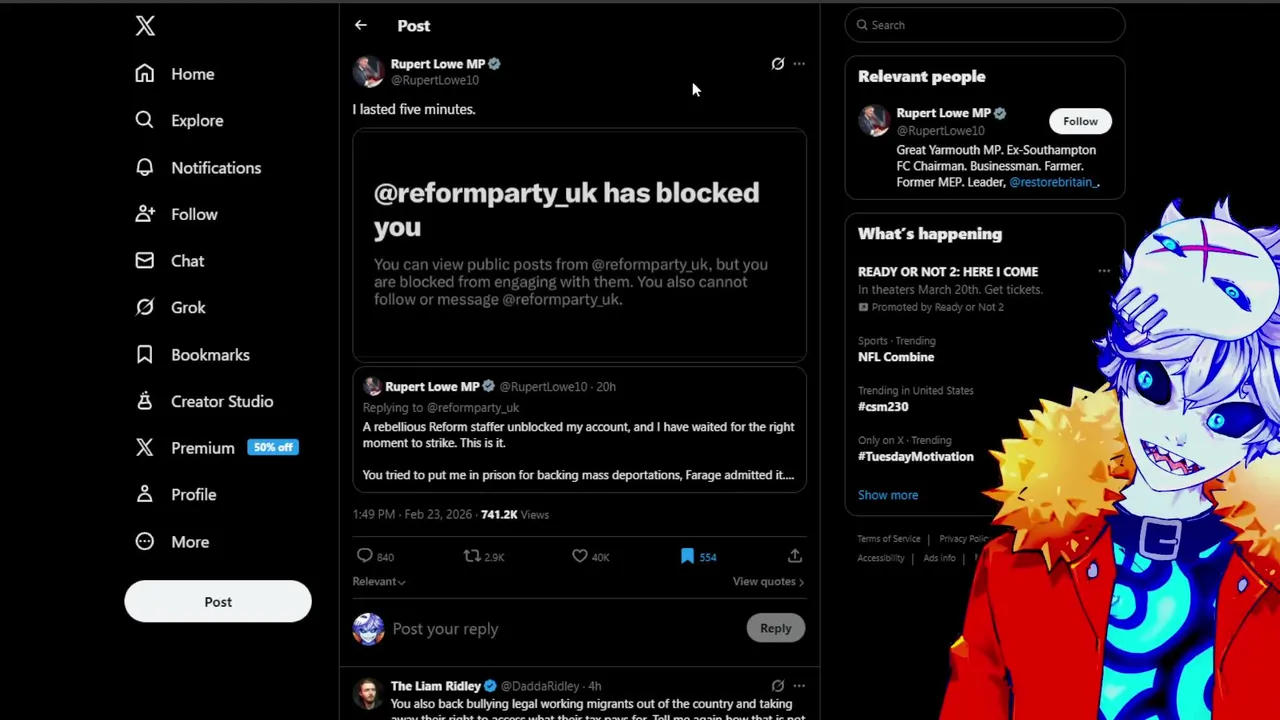Viewport: 1280px width, 720px height.
Task: Share the post via share icon
Action: 795,556
